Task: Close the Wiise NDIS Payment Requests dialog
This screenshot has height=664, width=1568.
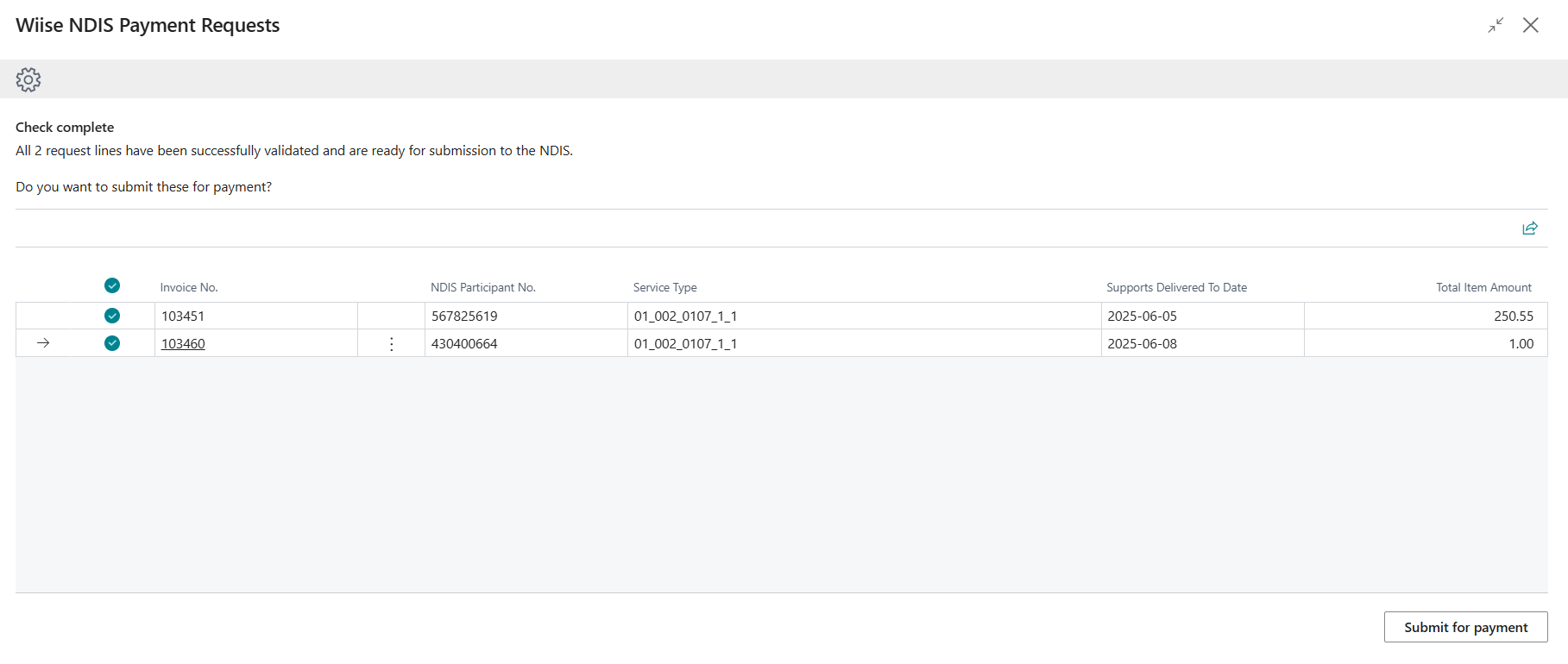Action: point(1531,25)
